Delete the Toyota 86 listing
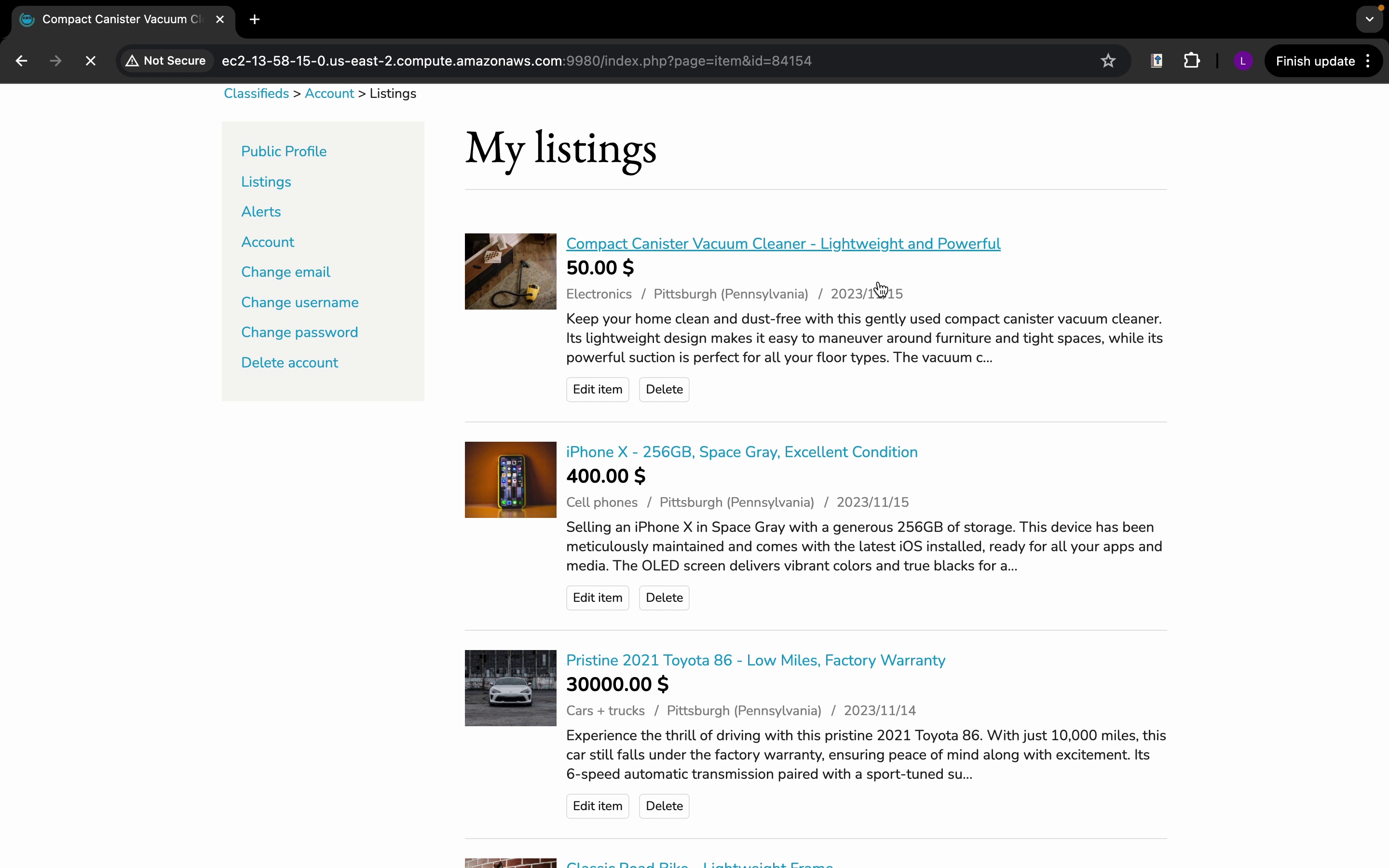 [664, 806]
